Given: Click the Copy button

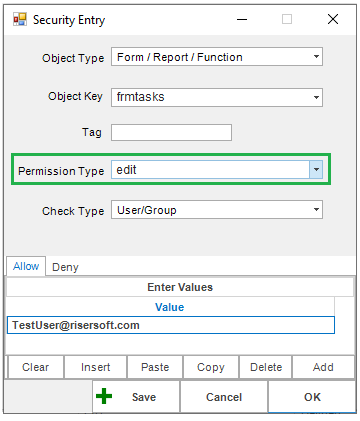Looking at the screenshot, I should (211, 367).
